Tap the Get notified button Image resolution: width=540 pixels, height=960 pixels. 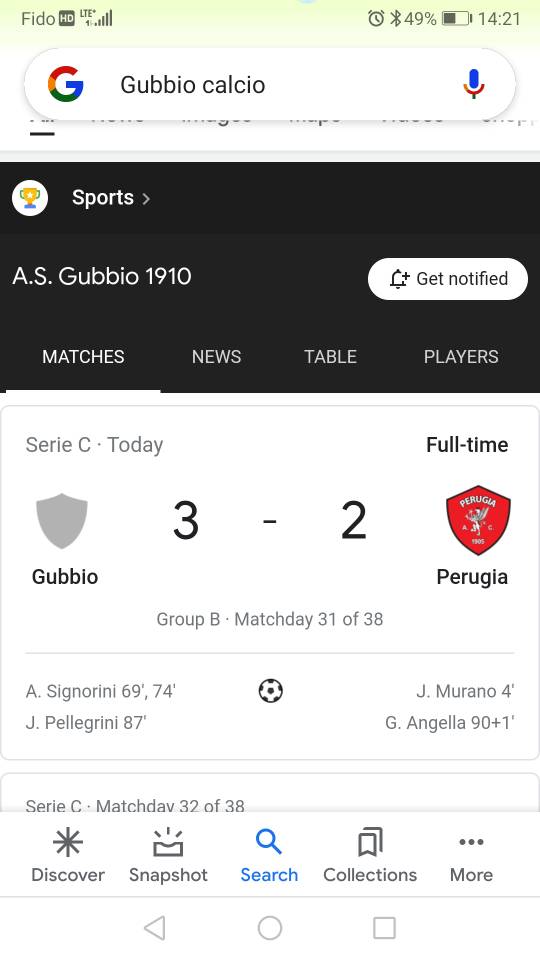pos(448,279)
